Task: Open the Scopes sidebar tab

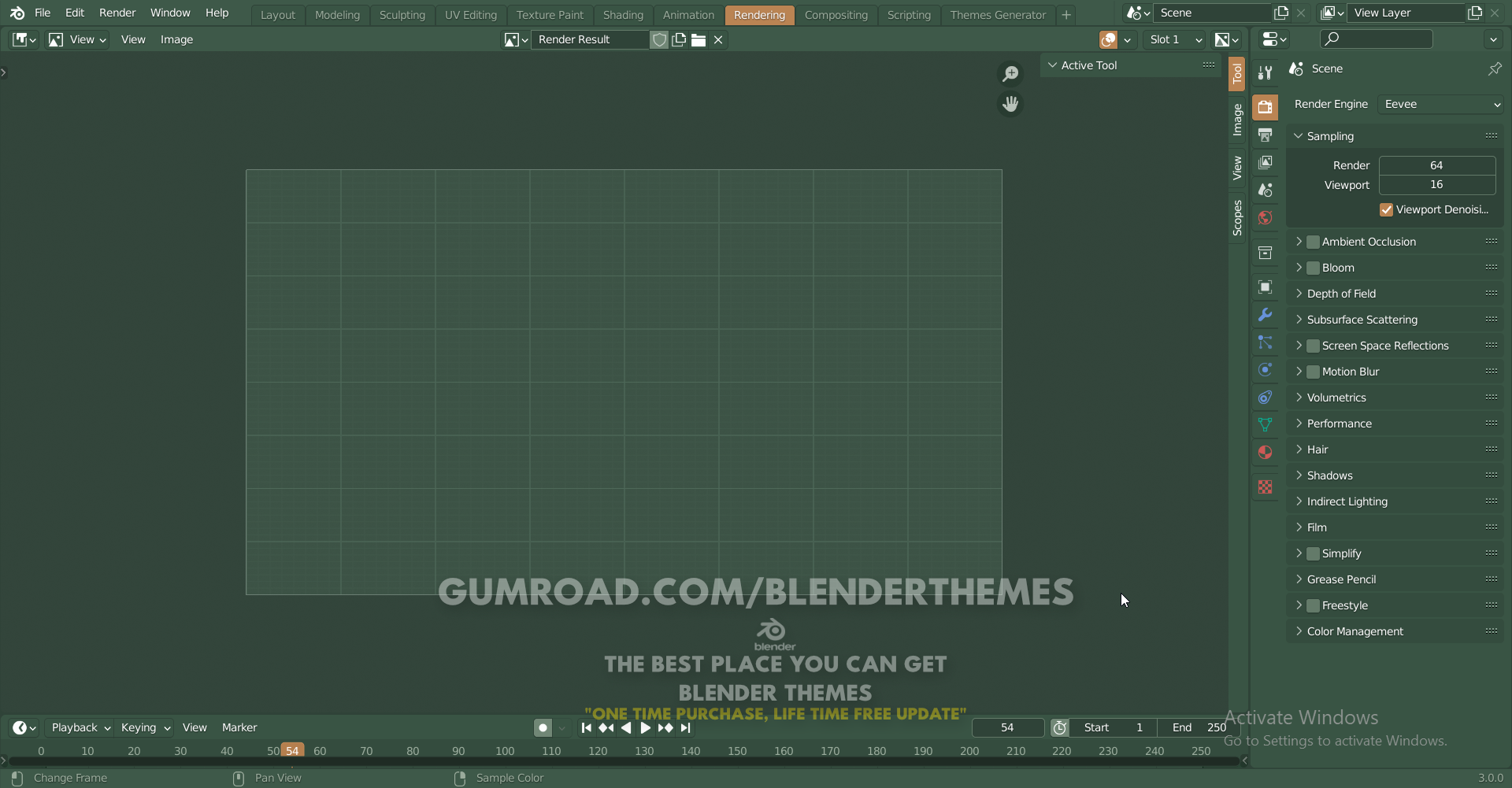Action: (1237, 218)
